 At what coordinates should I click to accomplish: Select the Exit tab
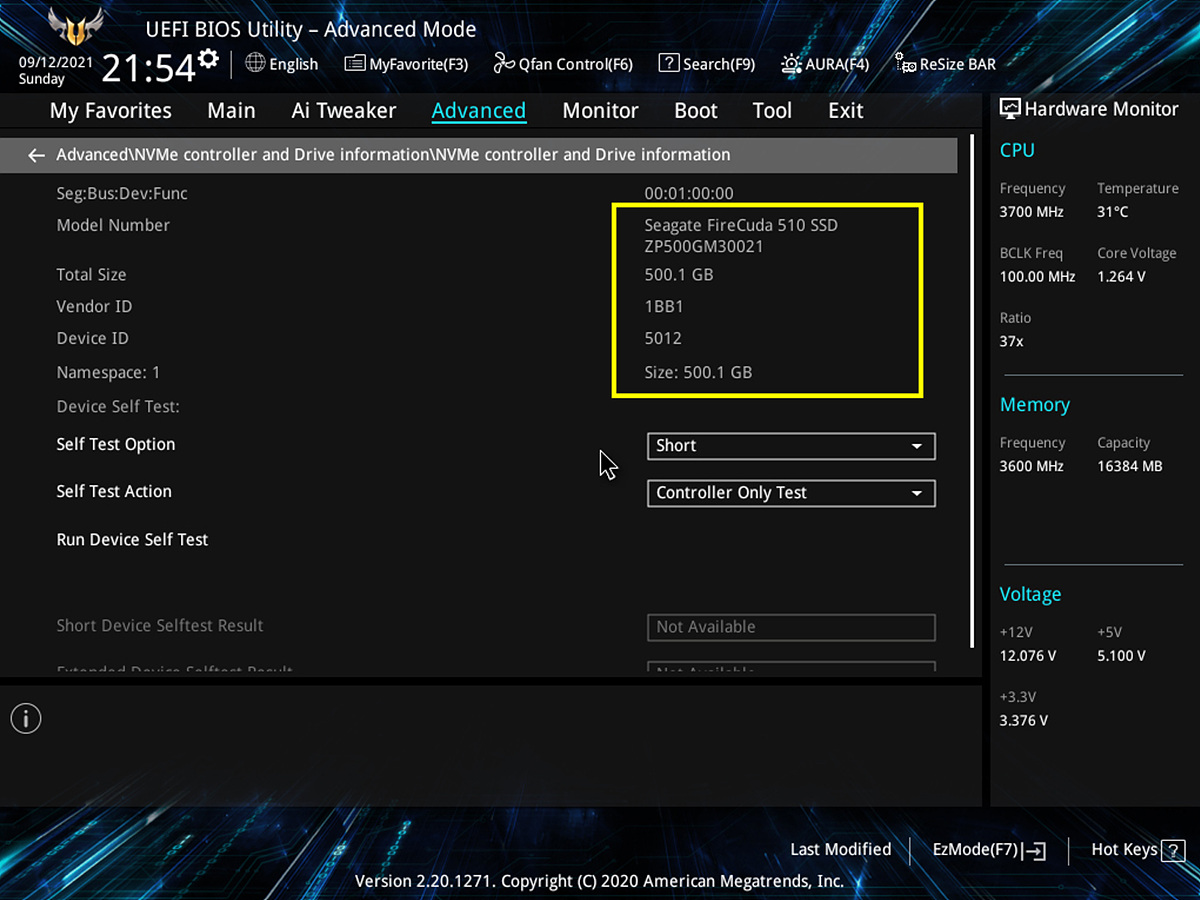[x=845, y=111]
